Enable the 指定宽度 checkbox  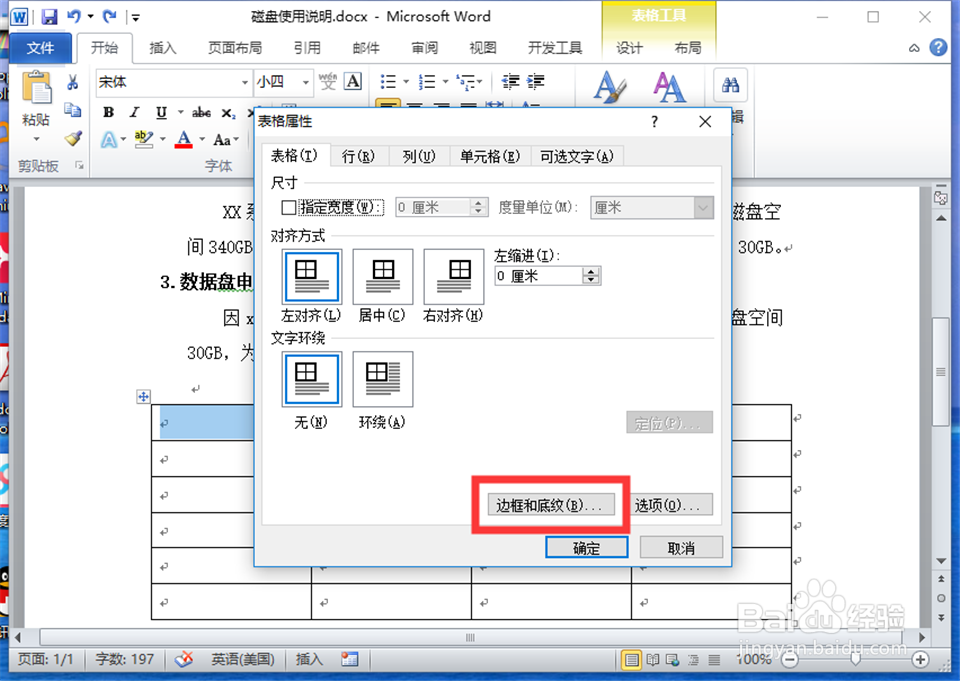(x=288, y=207)
